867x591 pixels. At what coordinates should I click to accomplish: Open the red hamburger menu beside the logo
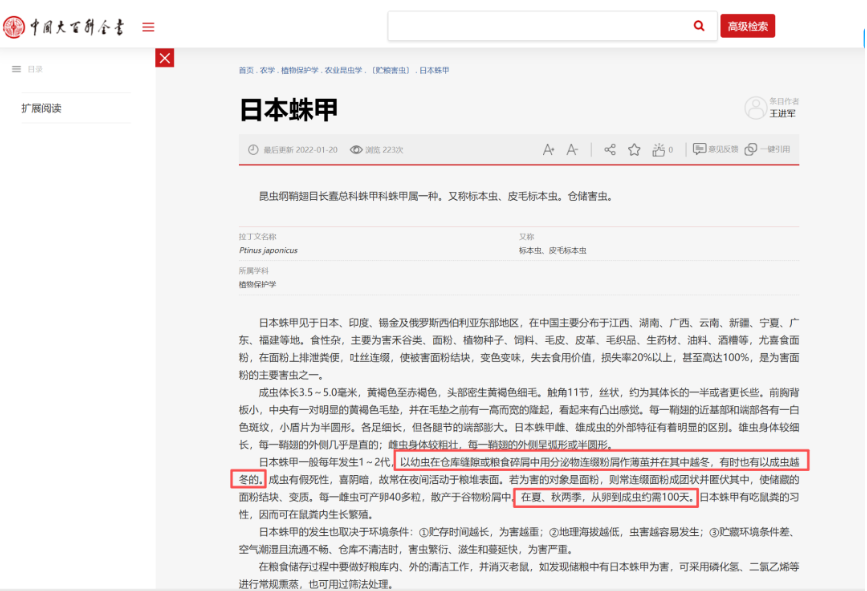[x=148, y=27]
